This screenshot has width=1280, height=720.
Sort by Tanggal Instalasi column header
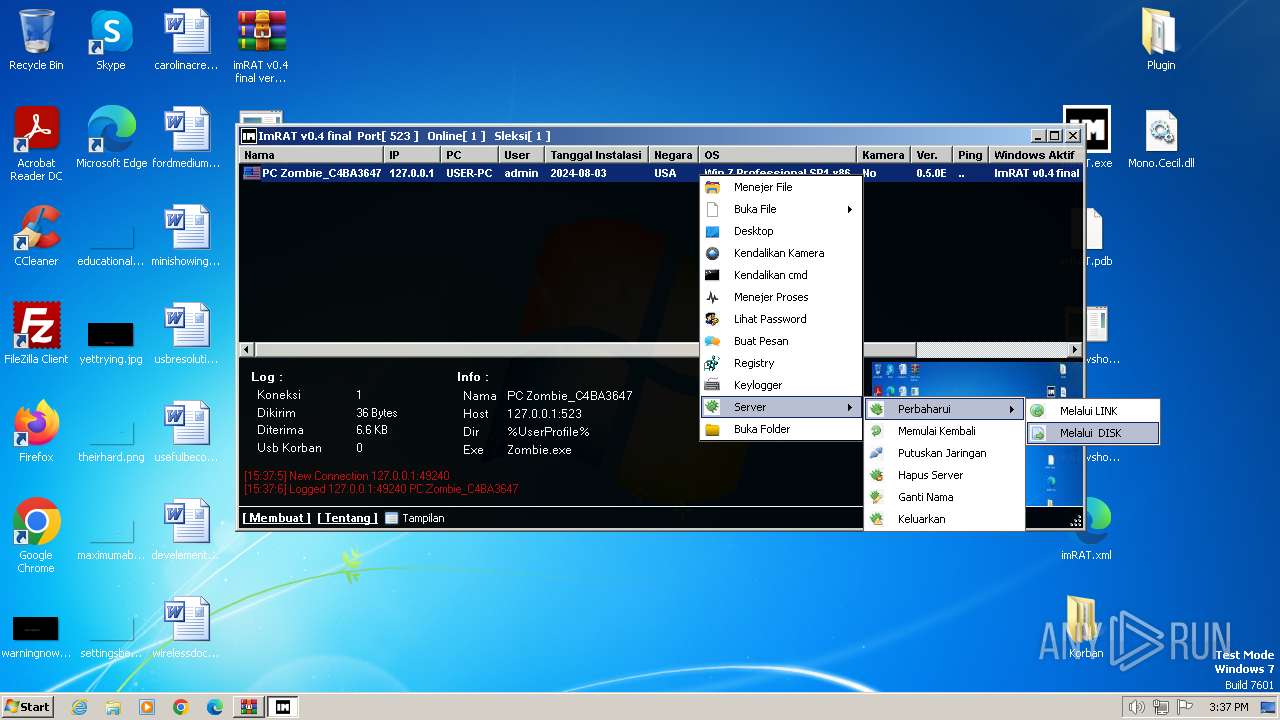point(595,155)
